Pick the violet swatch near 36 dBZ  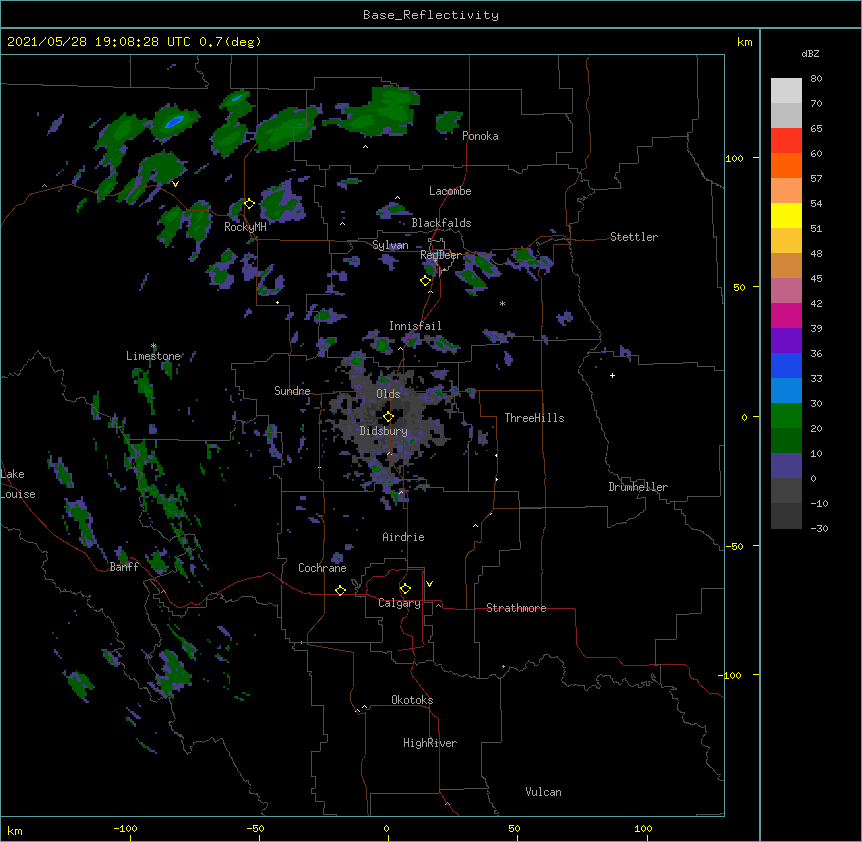click(x=786, y=341)
